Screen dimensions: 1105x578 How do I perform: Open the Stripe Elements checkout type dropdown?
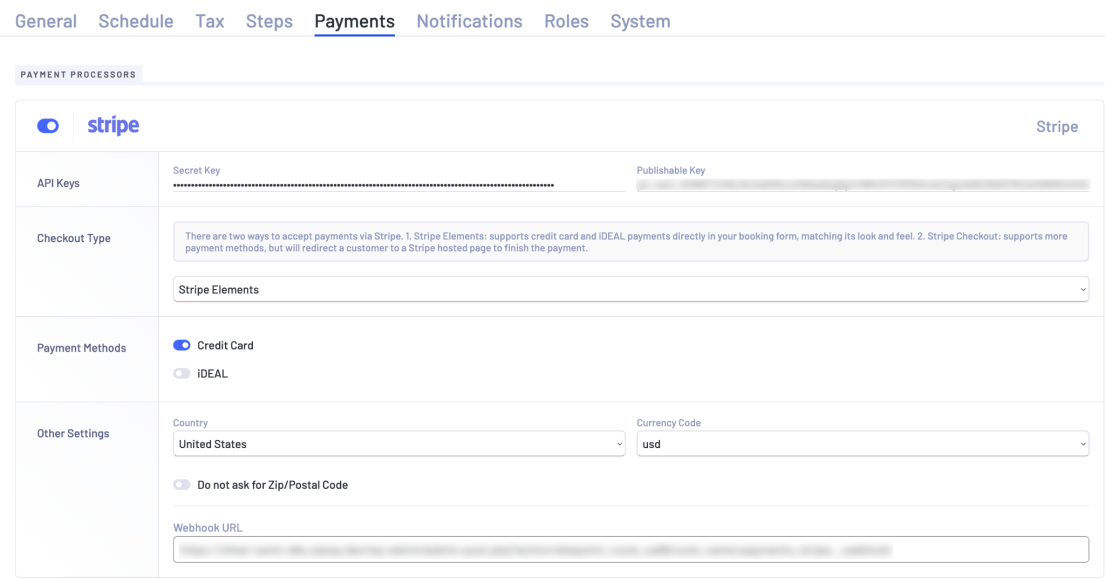pos(631,290)
